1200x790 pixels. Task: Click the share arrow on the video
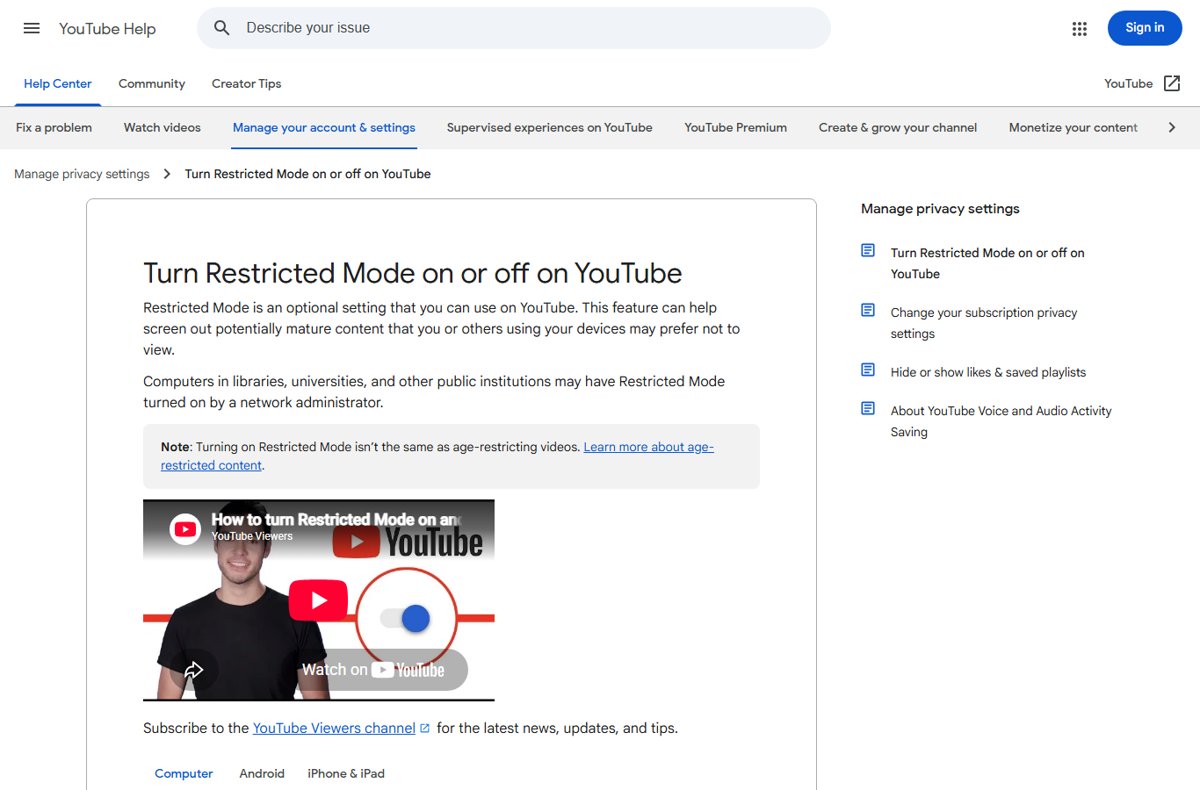click(x=194, y=670)
